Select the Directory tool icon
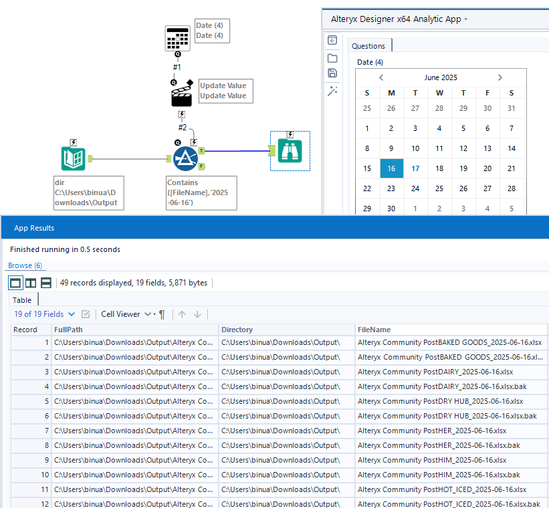This screenshot has width=549, height=508. [x=73, y=159]
